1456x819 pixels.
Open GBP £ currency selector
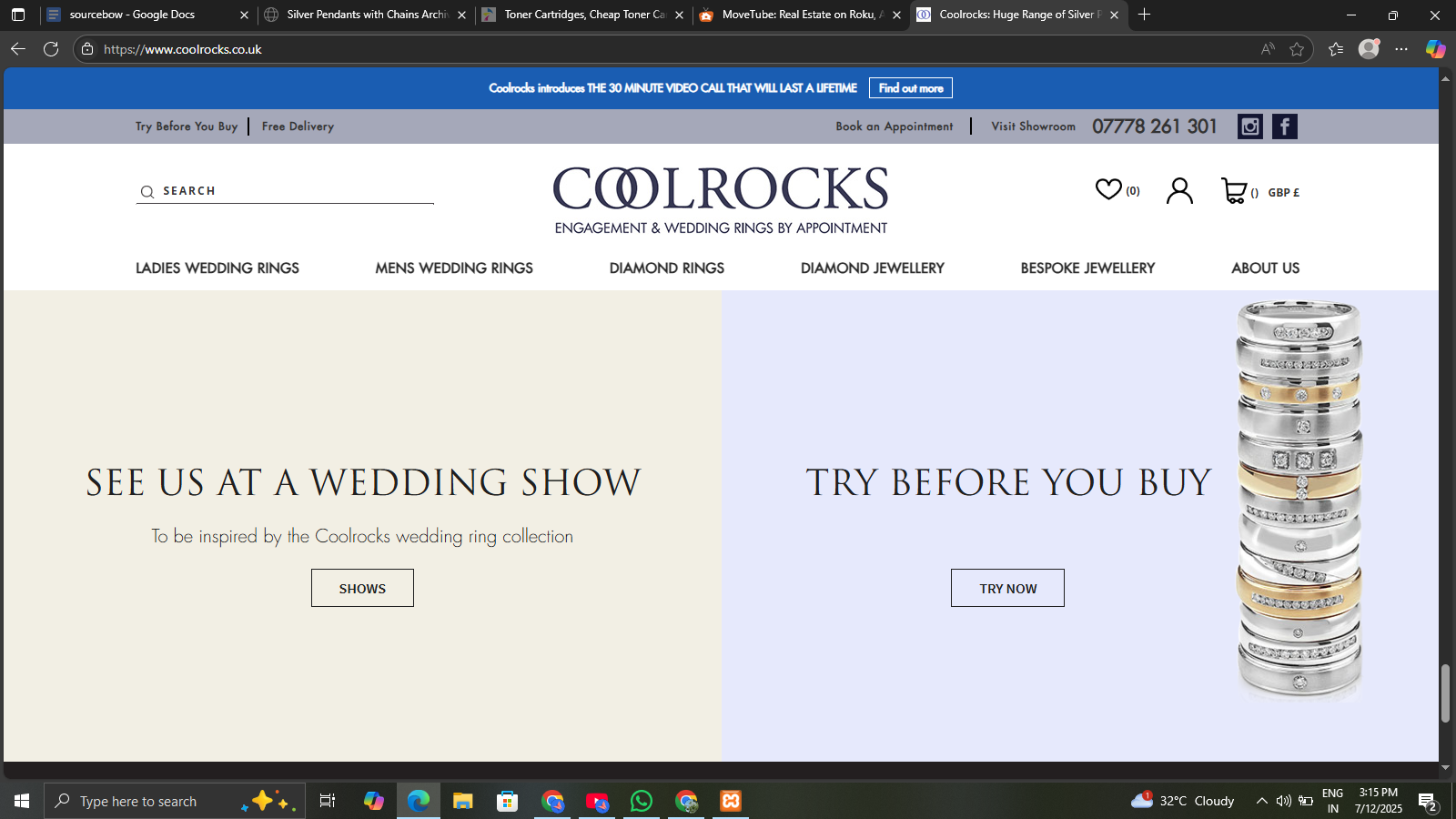pos(1283,193)
